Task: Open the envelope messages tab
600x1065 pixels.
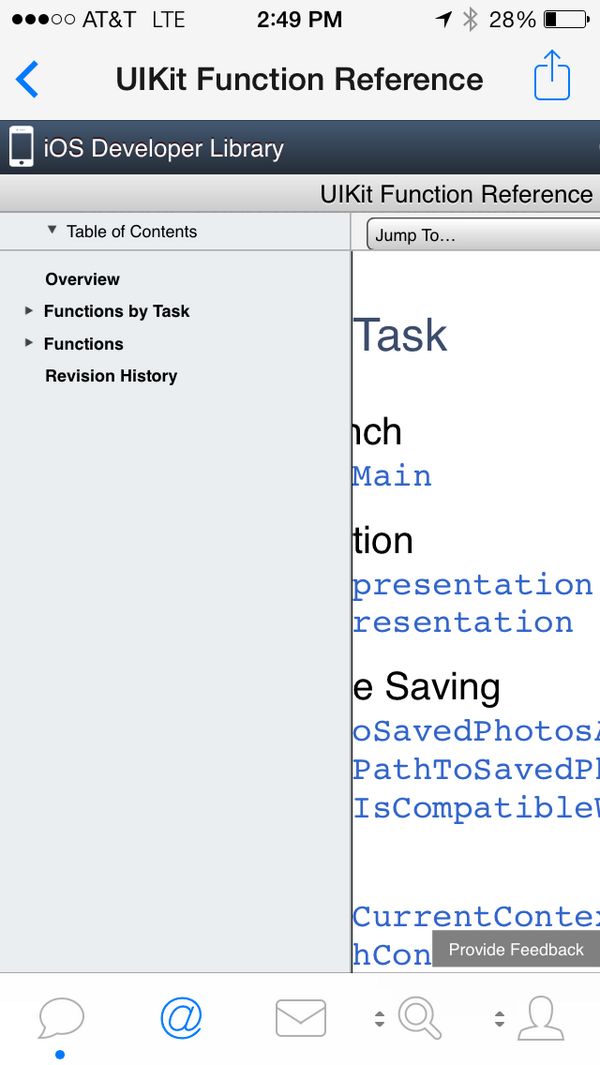Action: (300, 1018)
